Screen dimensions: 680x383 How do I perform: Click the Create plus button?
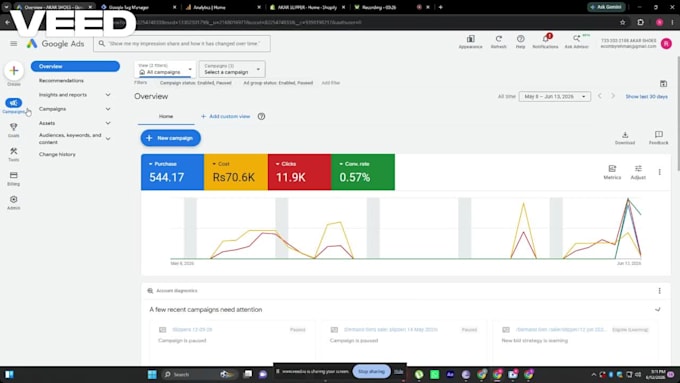pyautogui.click(x=14, y=71)
